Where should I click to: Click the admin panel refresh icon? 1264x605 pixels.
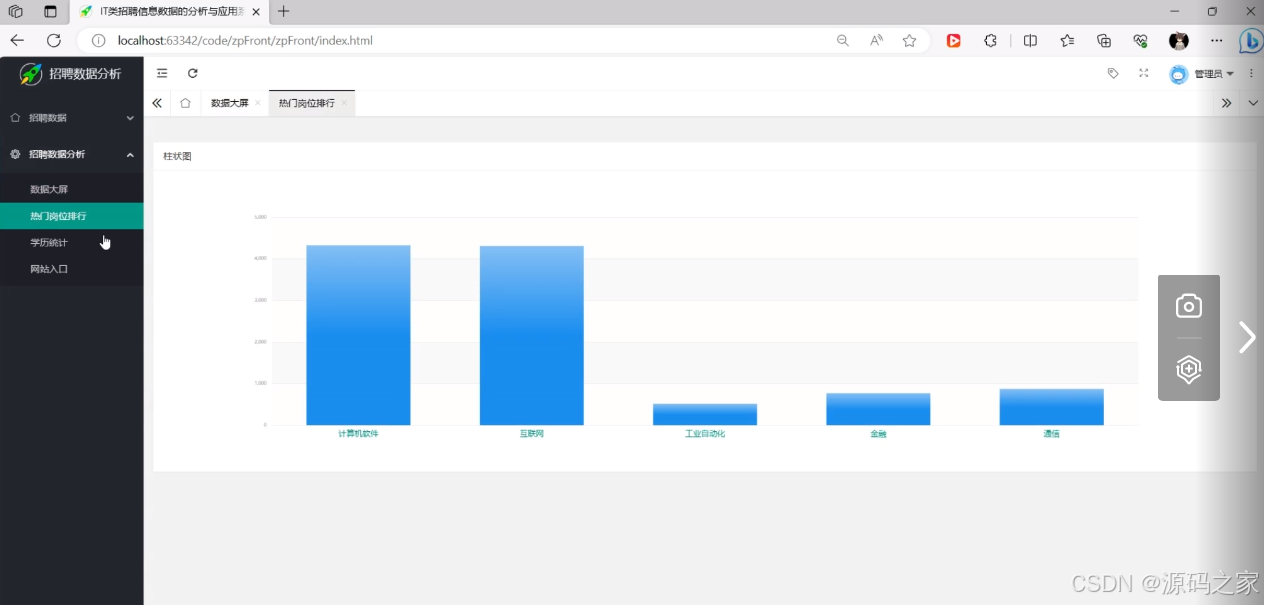click(x=193, y=73)
